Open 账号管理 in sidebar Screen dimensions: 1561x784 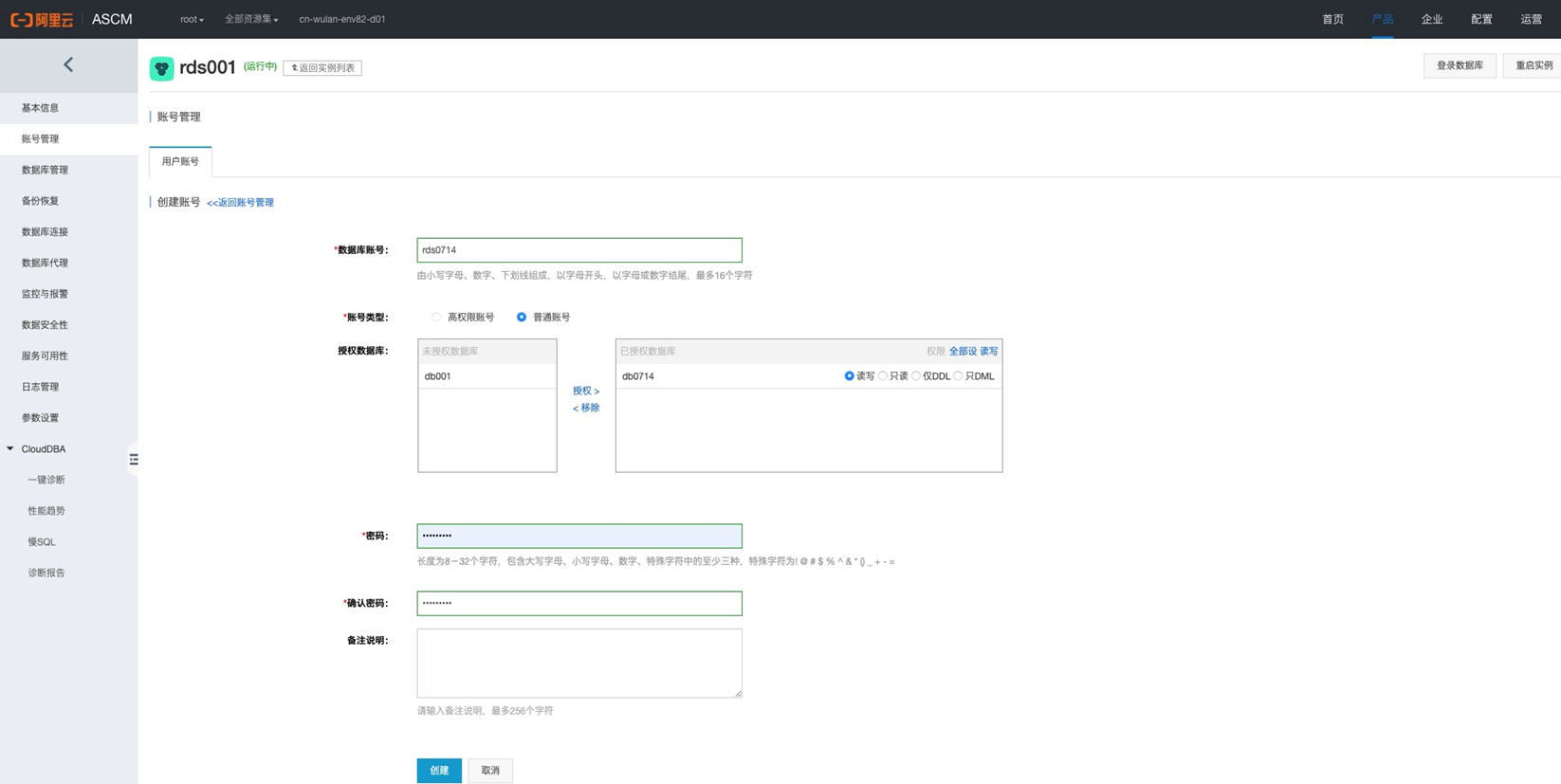coord(68,139)
